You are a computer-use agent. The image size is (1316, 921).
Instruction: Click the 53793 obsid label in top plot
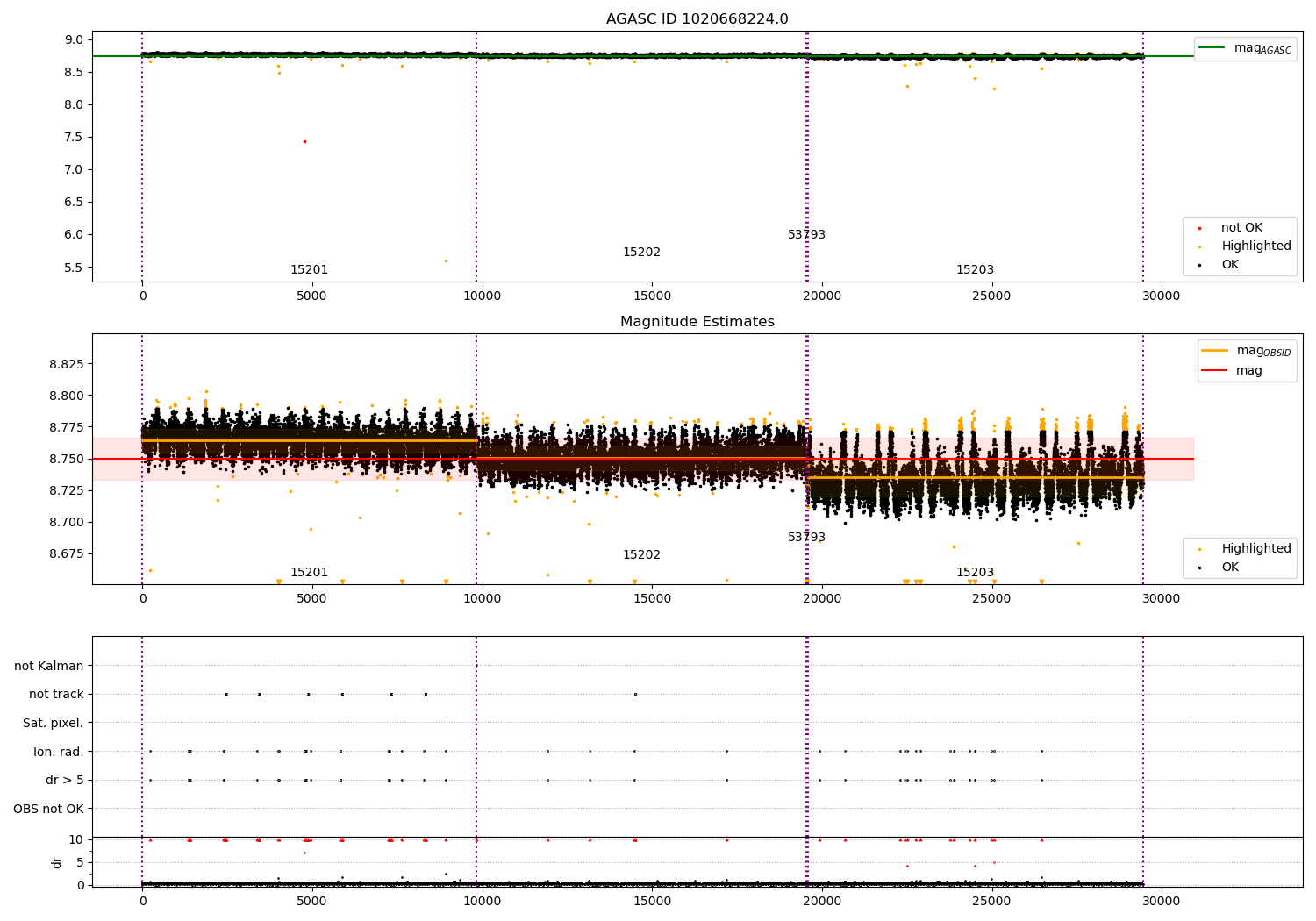806,235
